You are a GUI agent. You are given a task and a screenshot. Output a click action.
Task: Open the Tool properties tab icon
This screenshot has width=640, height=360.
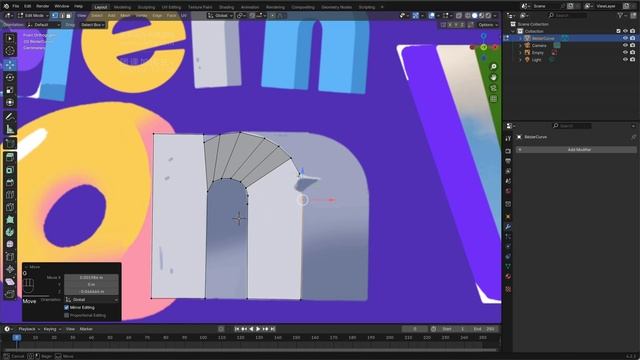coord(508,139)
